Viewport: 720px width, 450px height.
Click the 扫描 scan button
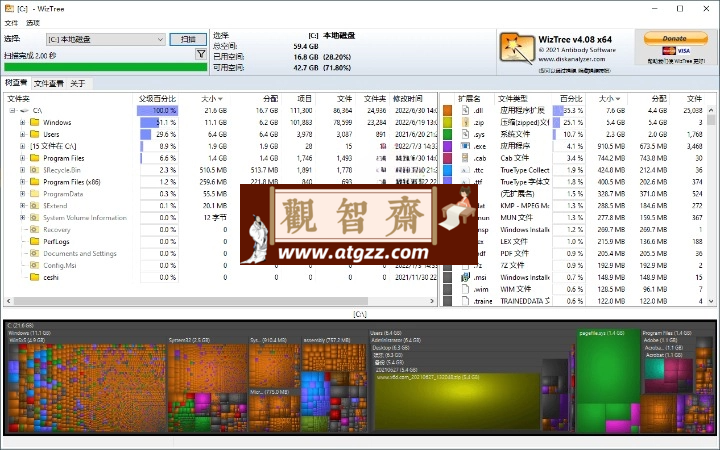(x=188, y=39)
